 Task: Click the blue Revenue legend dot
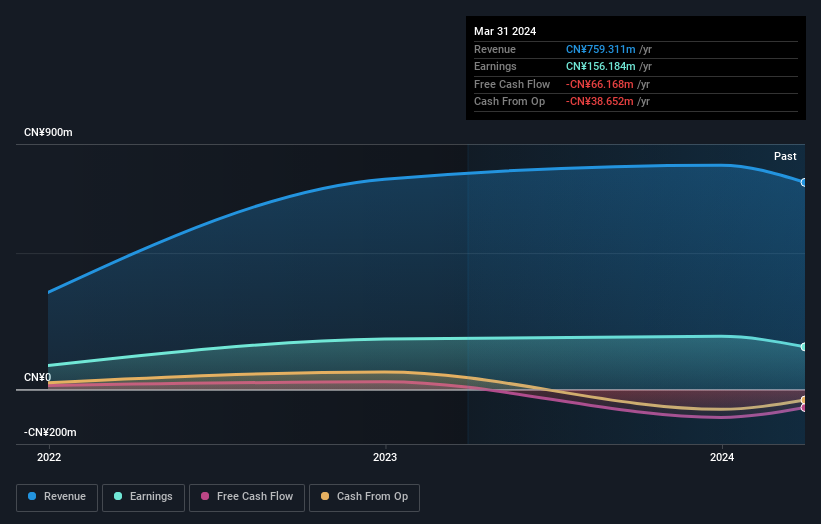coord(32,496)
